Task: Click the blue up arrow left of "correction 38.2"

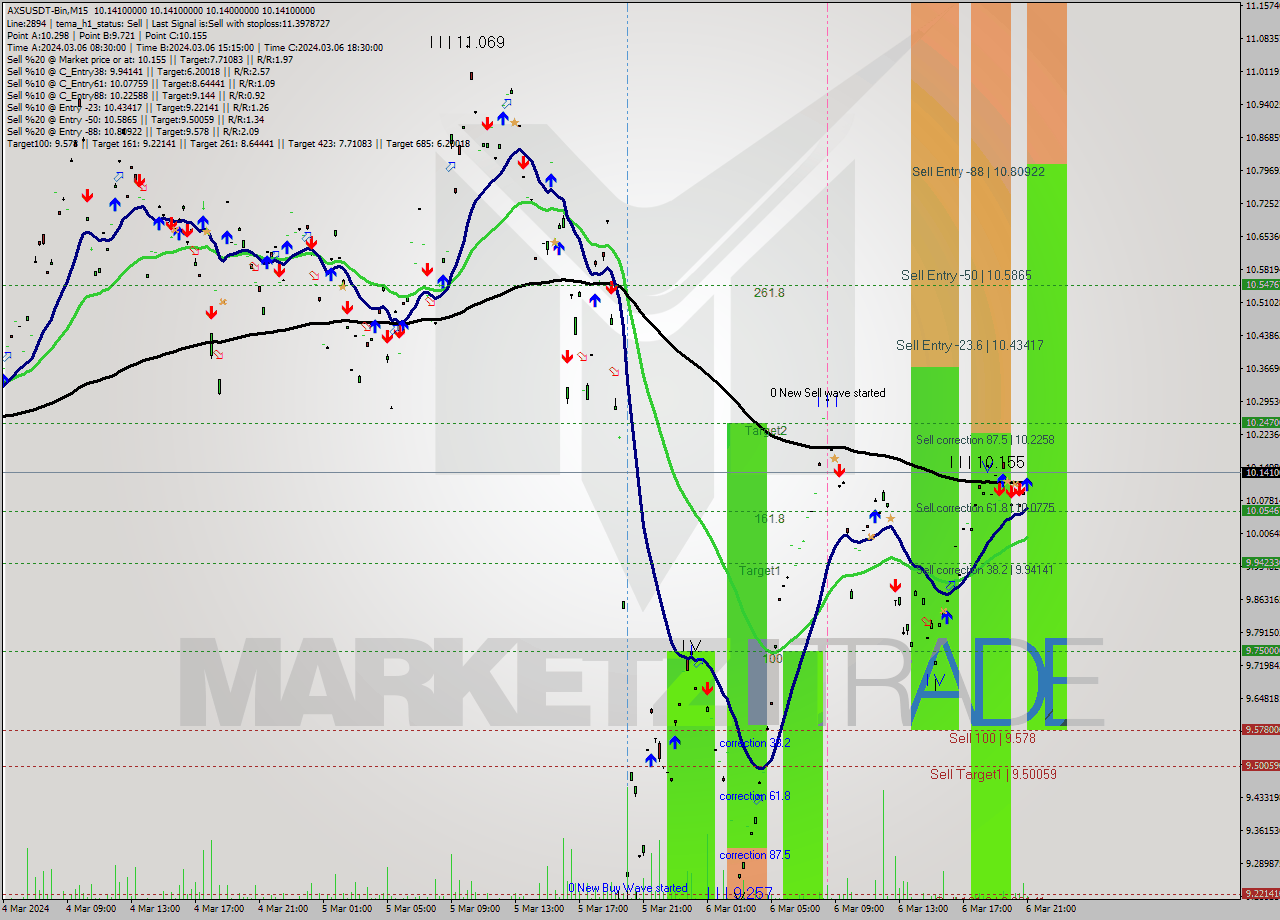Action: click(x=675, y=742)
